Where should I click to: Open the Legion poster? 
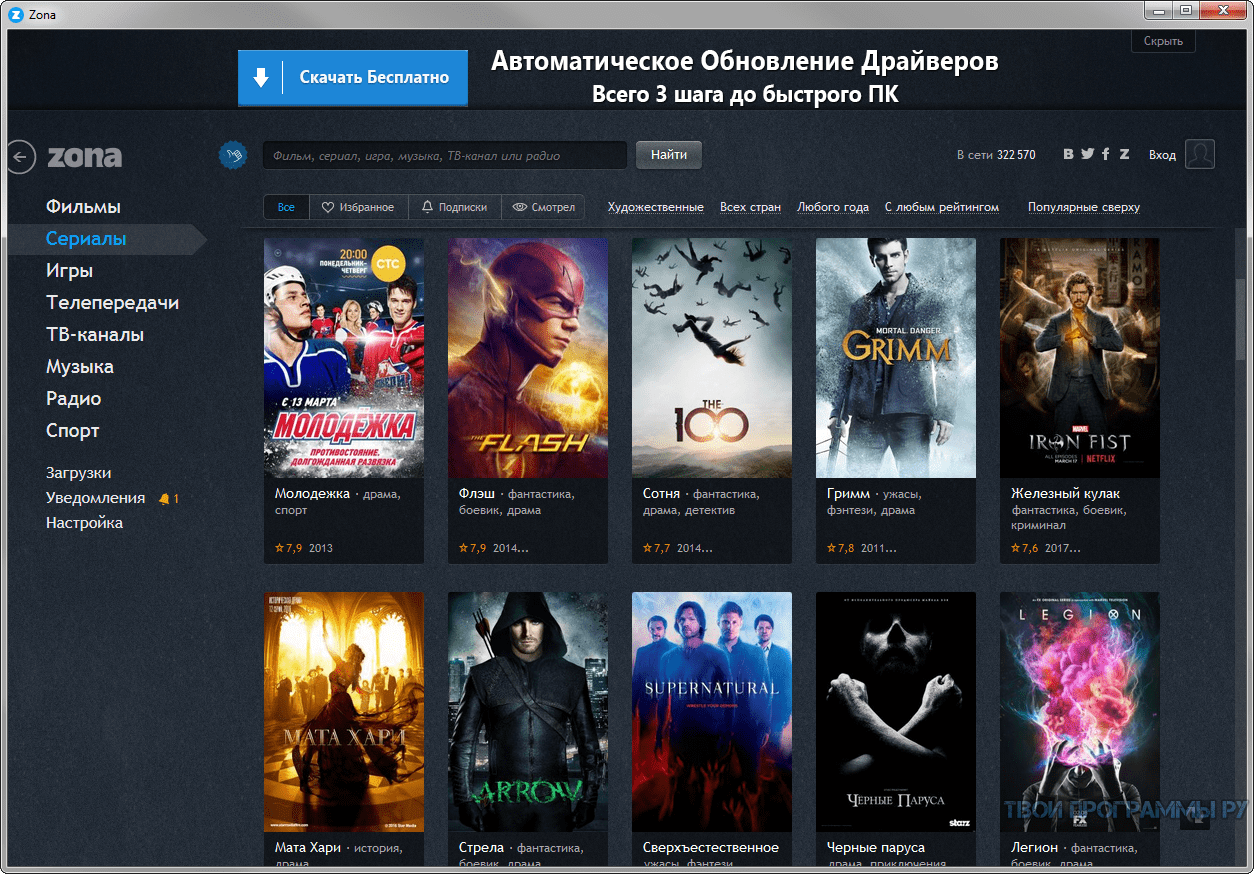click(1080, 712)
